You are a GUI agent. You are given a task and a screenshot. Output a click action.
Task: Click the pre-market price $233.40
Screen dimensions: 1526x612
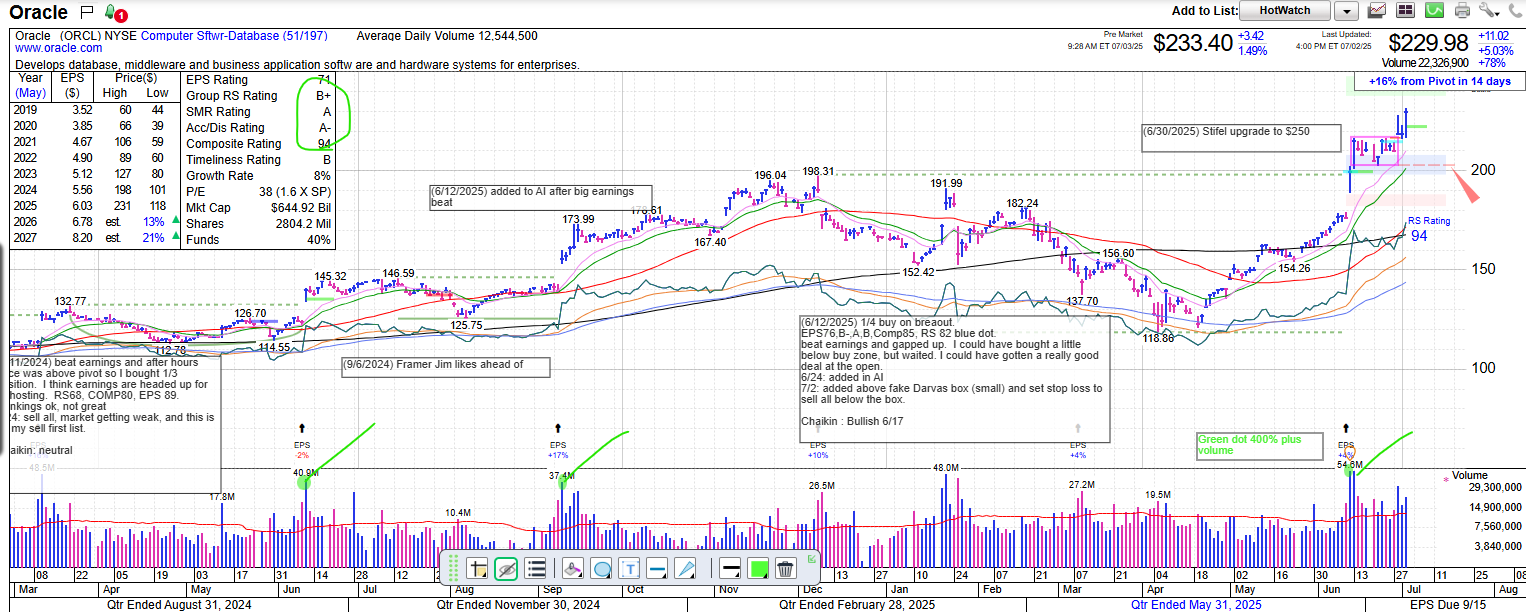tap(1192, 43)
